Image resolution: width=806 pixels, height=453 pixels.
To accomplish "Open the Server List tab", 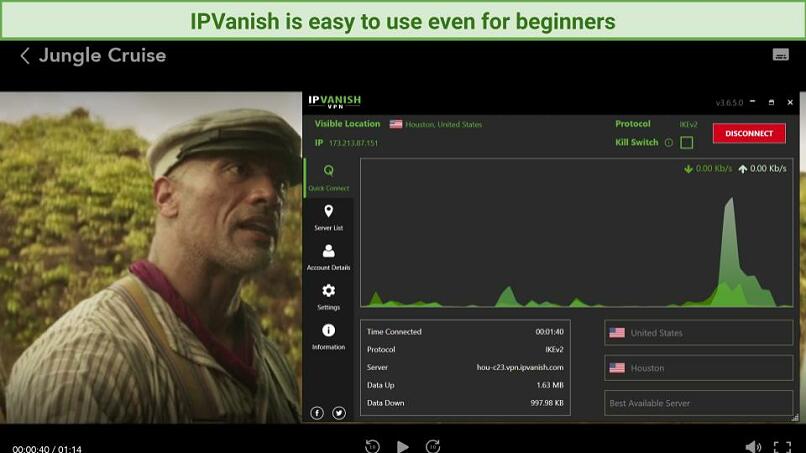I will coord(328,218).
